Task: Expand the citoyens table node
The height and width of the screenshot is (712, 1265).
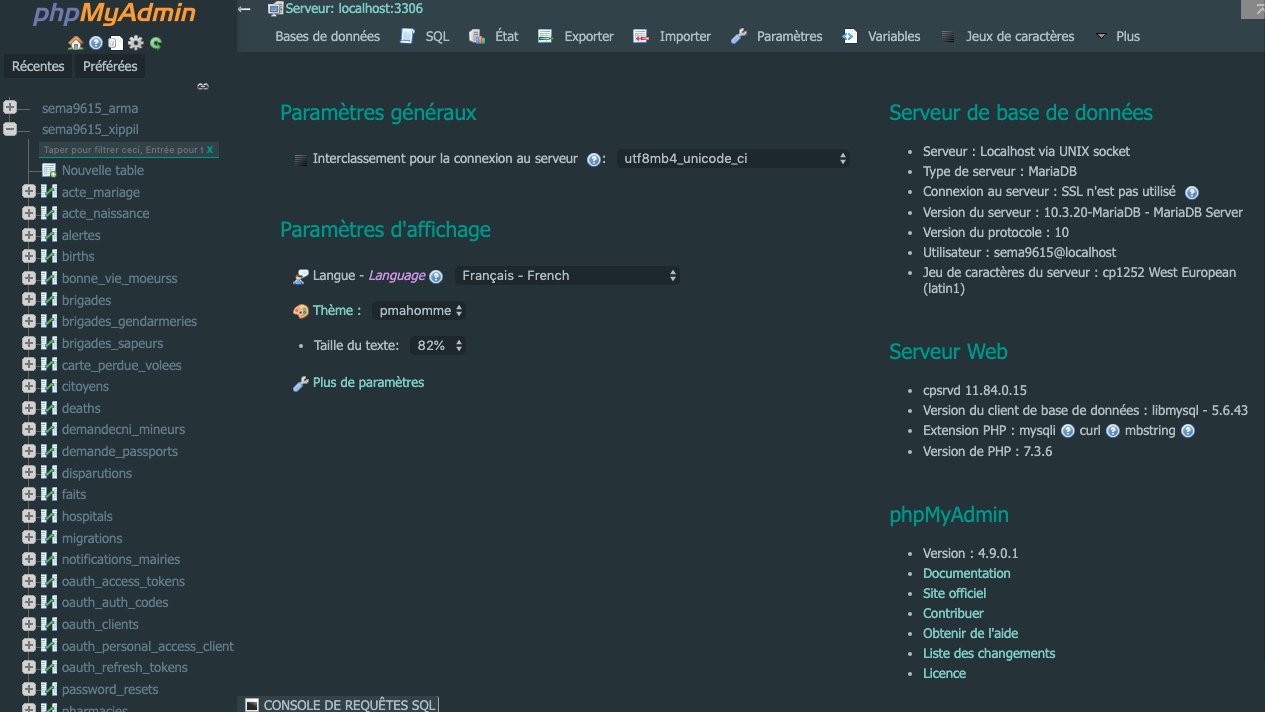Action: [30, 386]
